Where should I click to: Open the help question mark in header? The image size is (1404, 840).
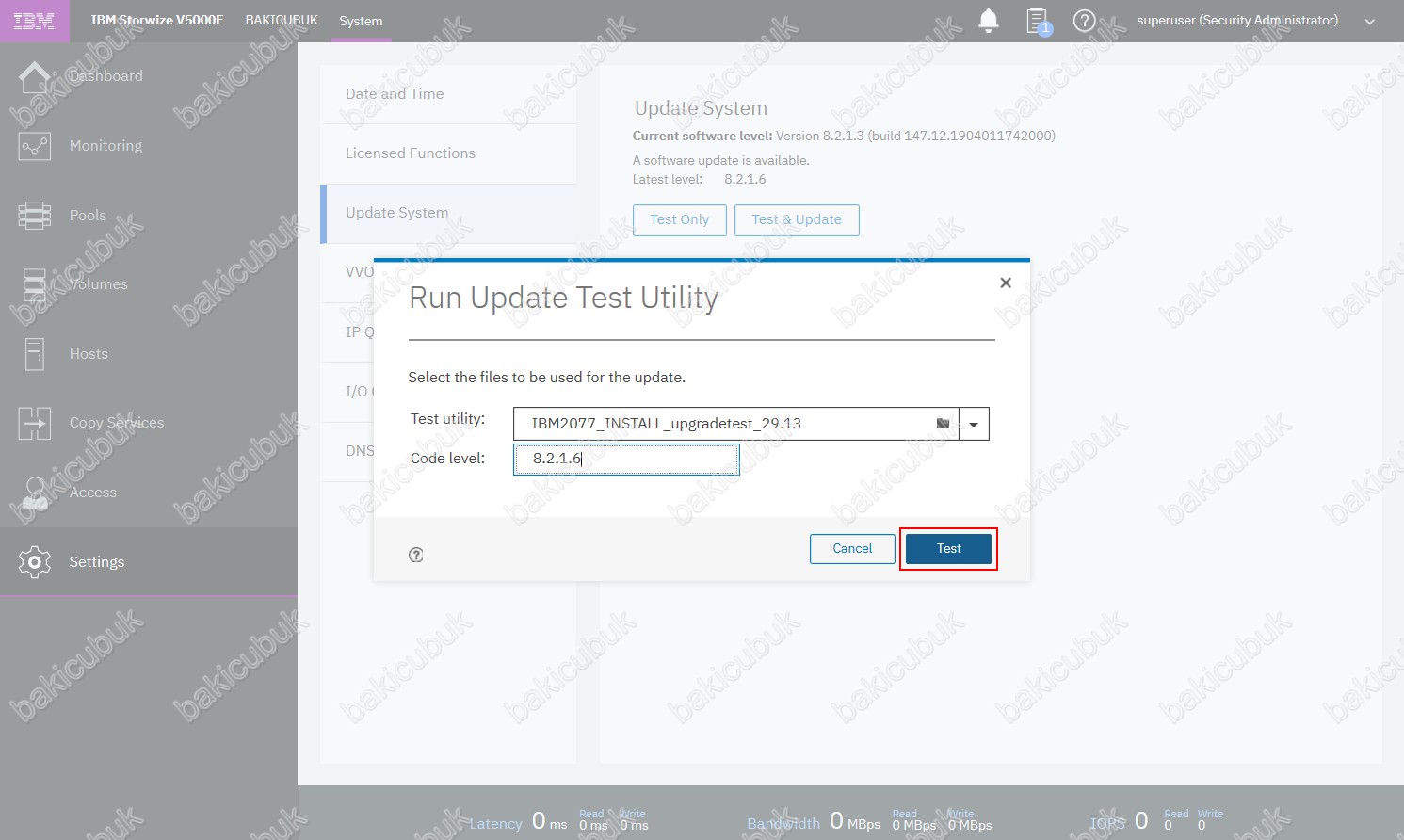[1084, 21]
